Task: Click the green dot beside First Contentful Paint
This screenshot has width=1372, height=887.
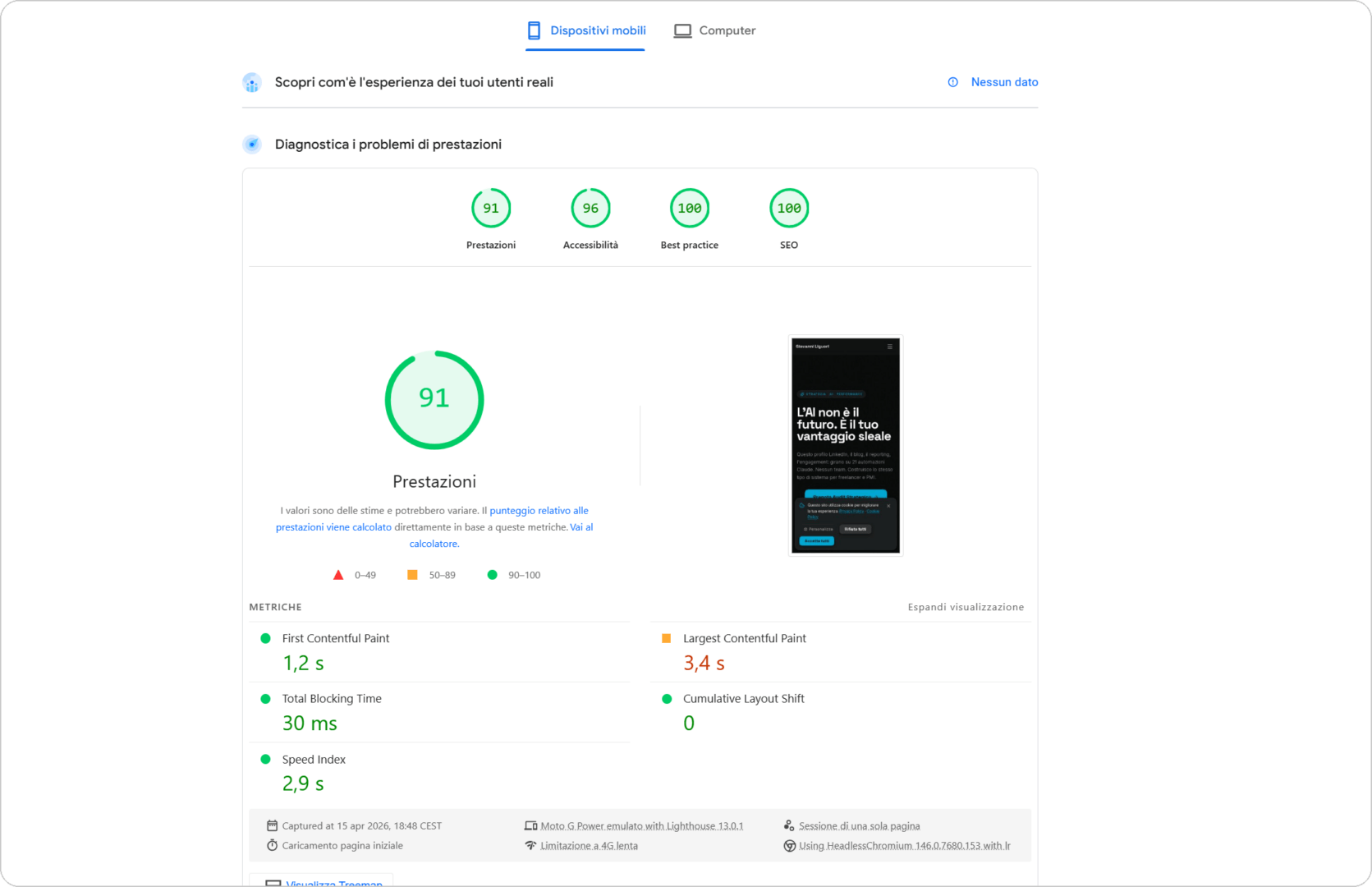Action: [x=265, y=638]
